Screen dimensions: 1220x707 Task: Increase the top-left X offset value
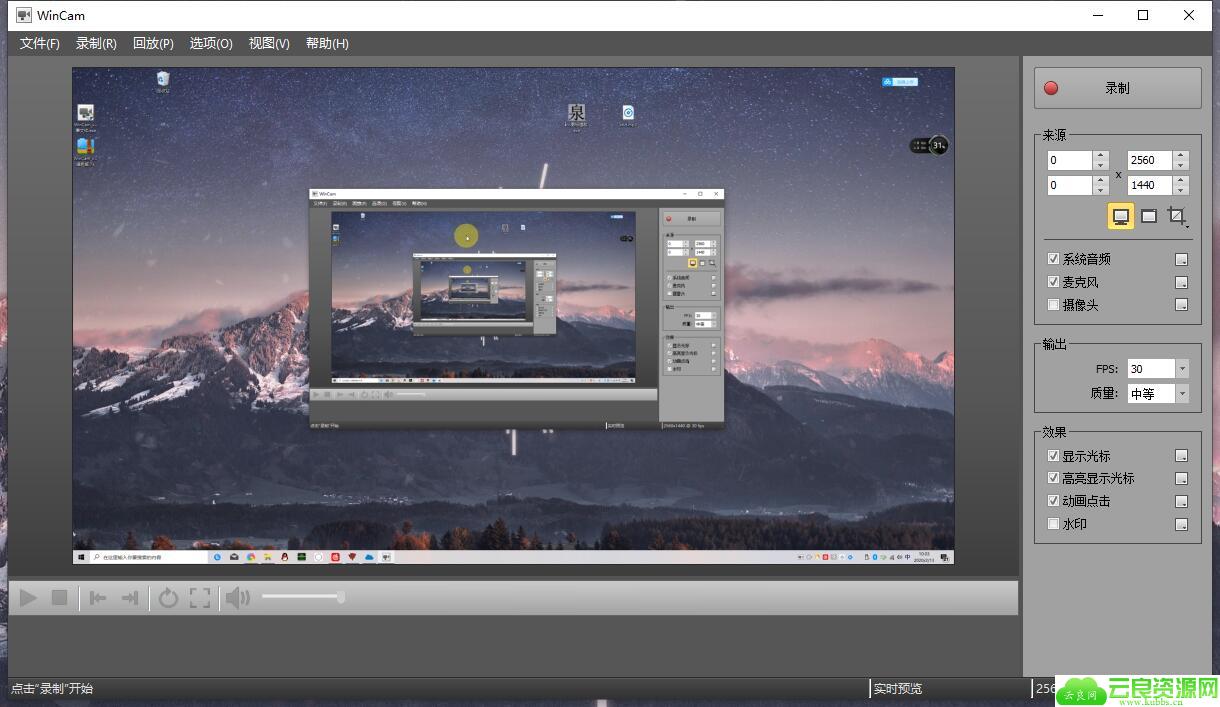1101,155
